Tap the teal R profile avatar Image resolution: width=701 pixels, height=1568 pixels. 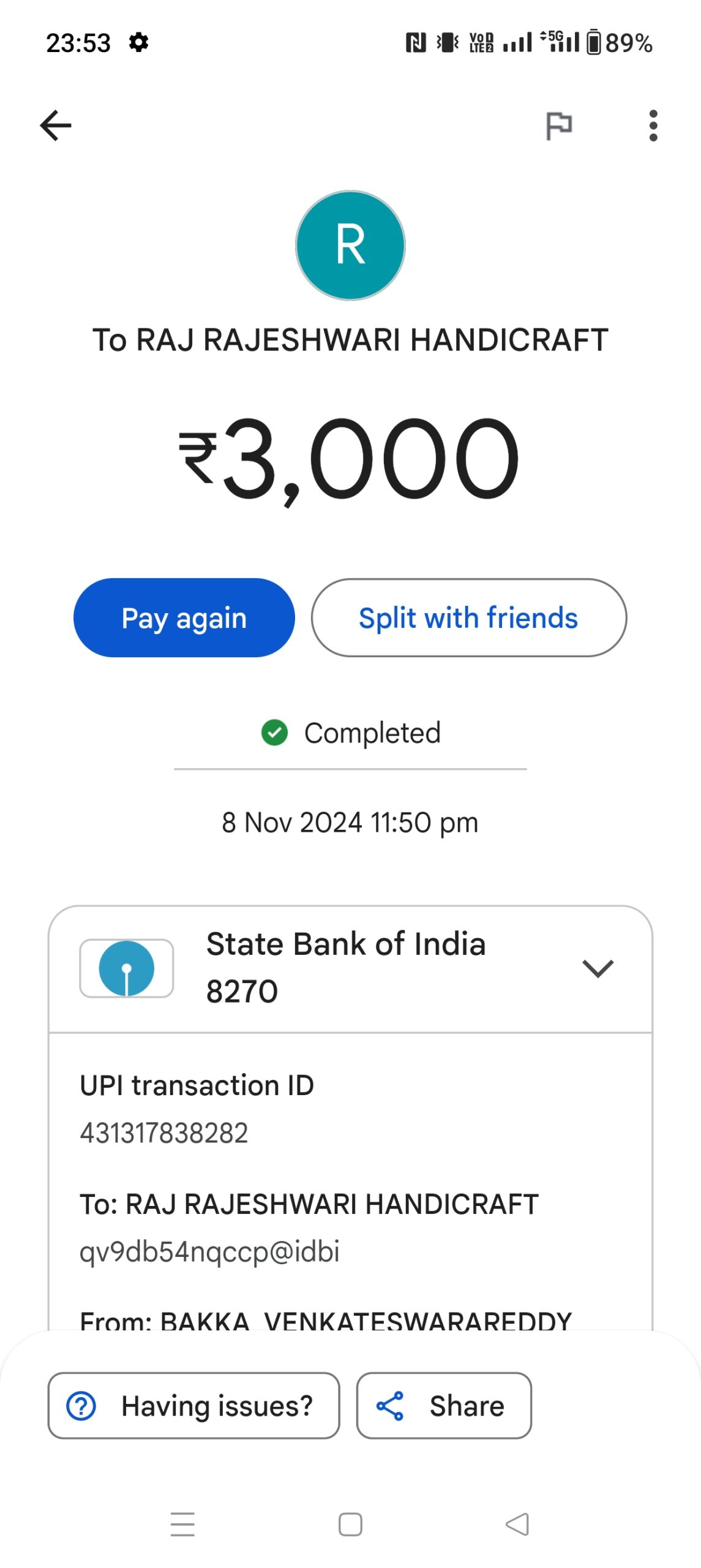click(x=350, y=245)
